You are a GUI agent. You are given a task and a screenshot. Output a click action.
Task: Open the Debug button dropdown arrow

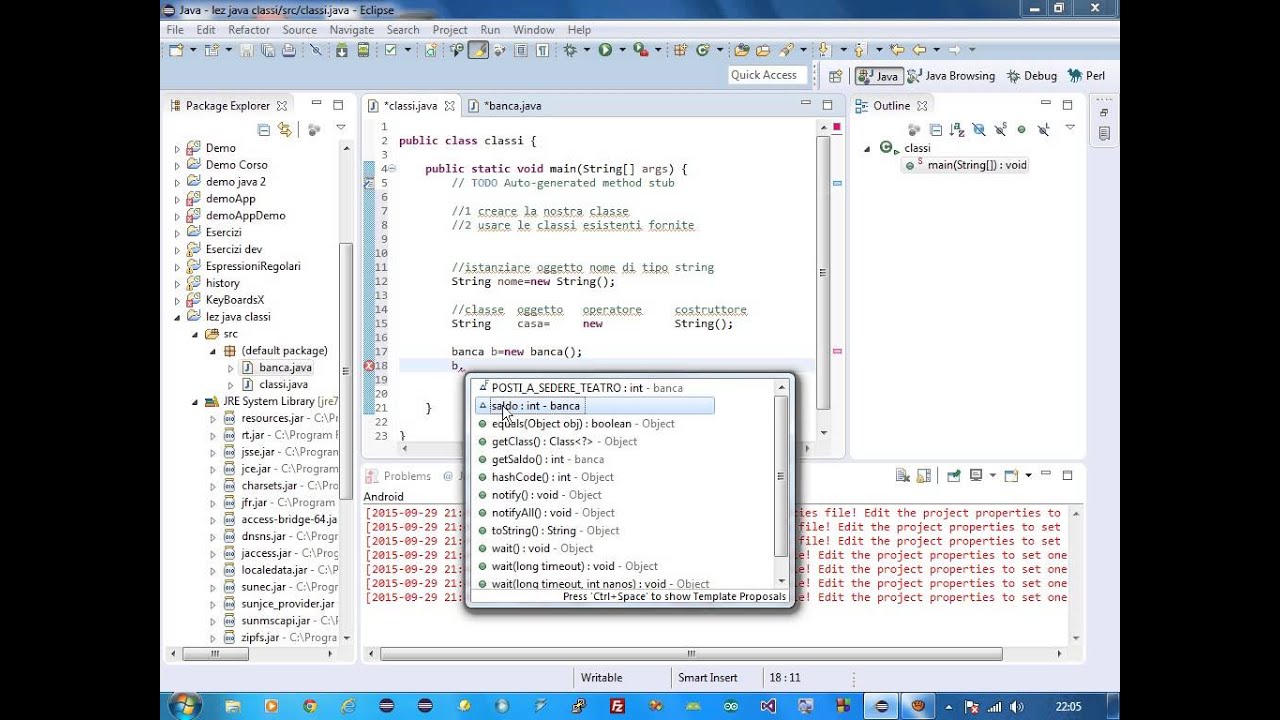tap(587, 50)
